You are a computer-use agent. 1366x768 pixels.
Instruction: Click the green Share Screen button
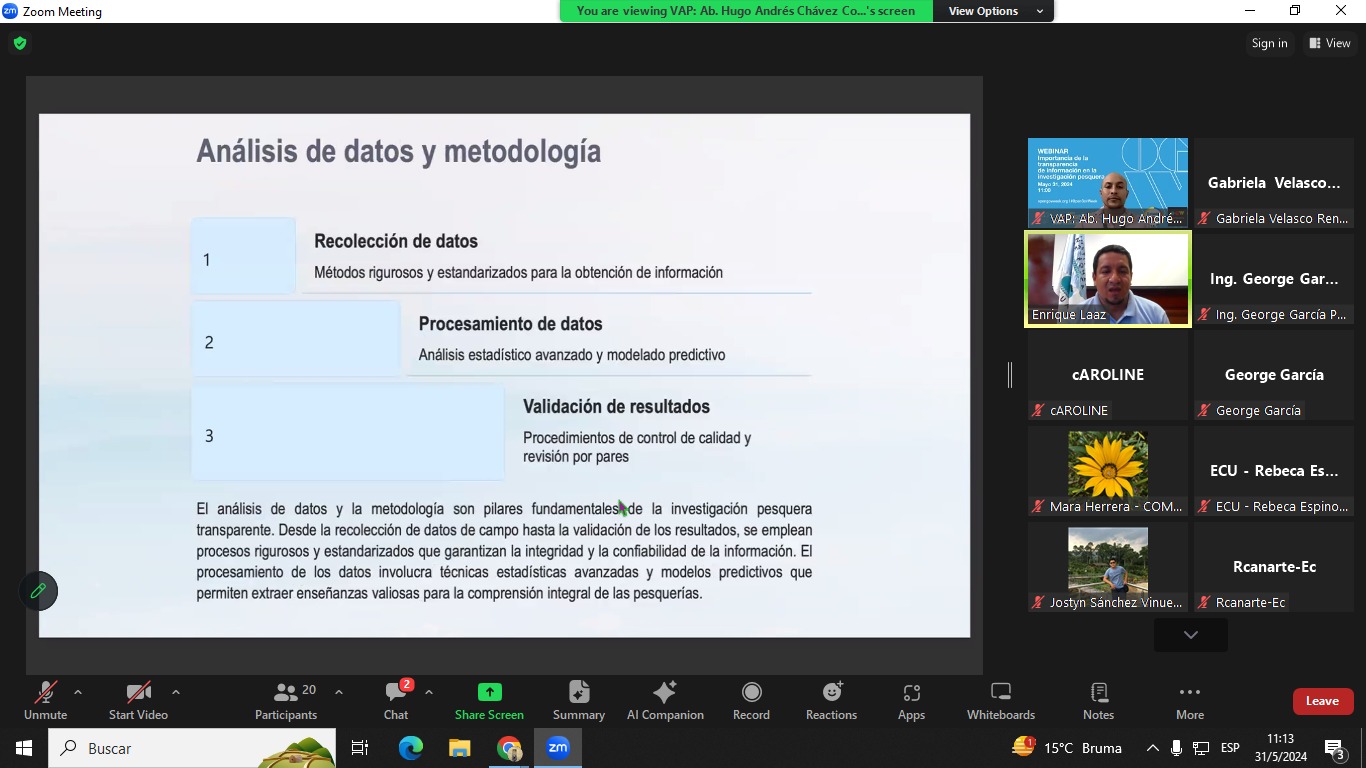[x=489, y=700]
